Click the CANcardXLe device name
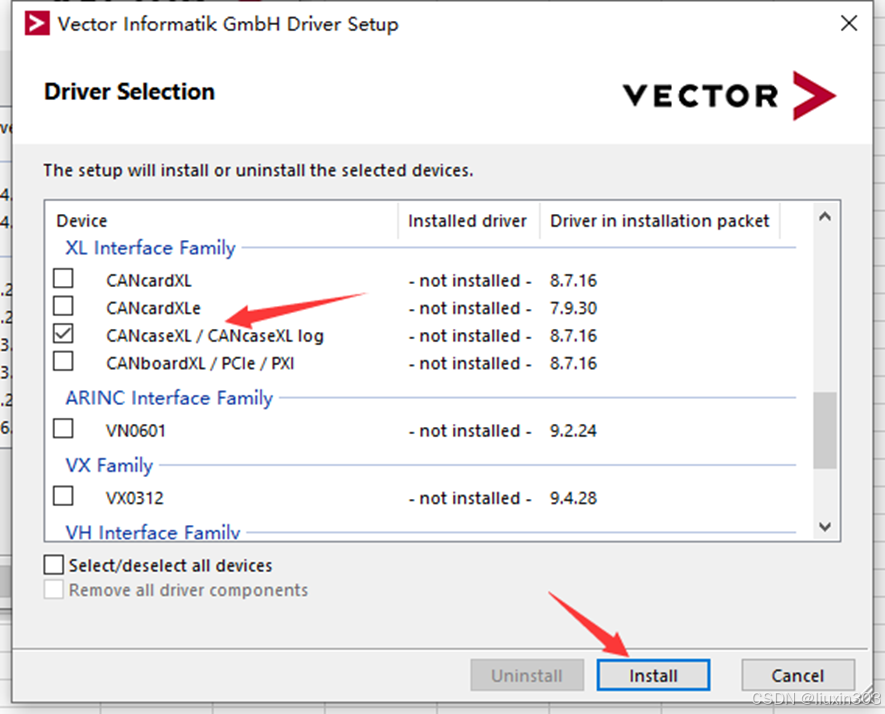The width and height of the screenshot is (885, 714). [x=154, y=308]
